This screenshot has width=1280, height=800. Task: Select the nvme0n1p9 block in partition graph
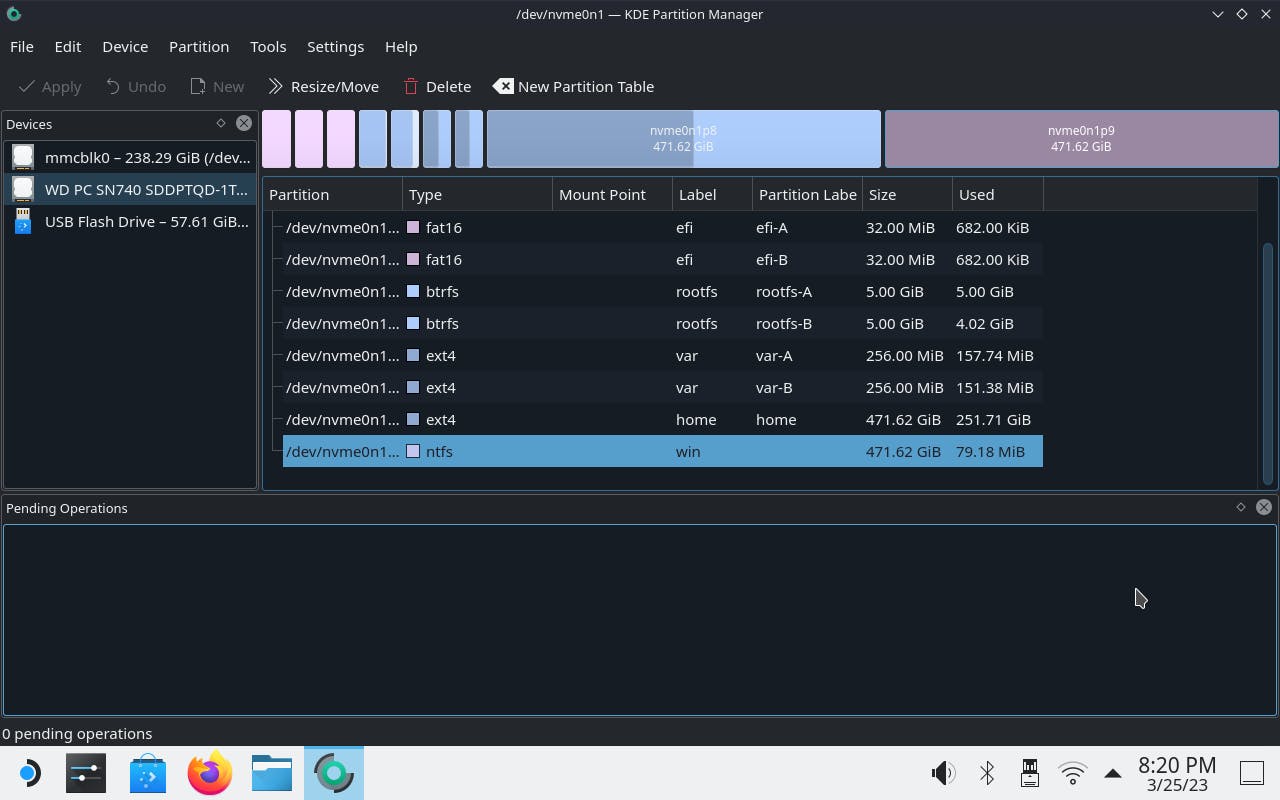(x=1081, y=139)
